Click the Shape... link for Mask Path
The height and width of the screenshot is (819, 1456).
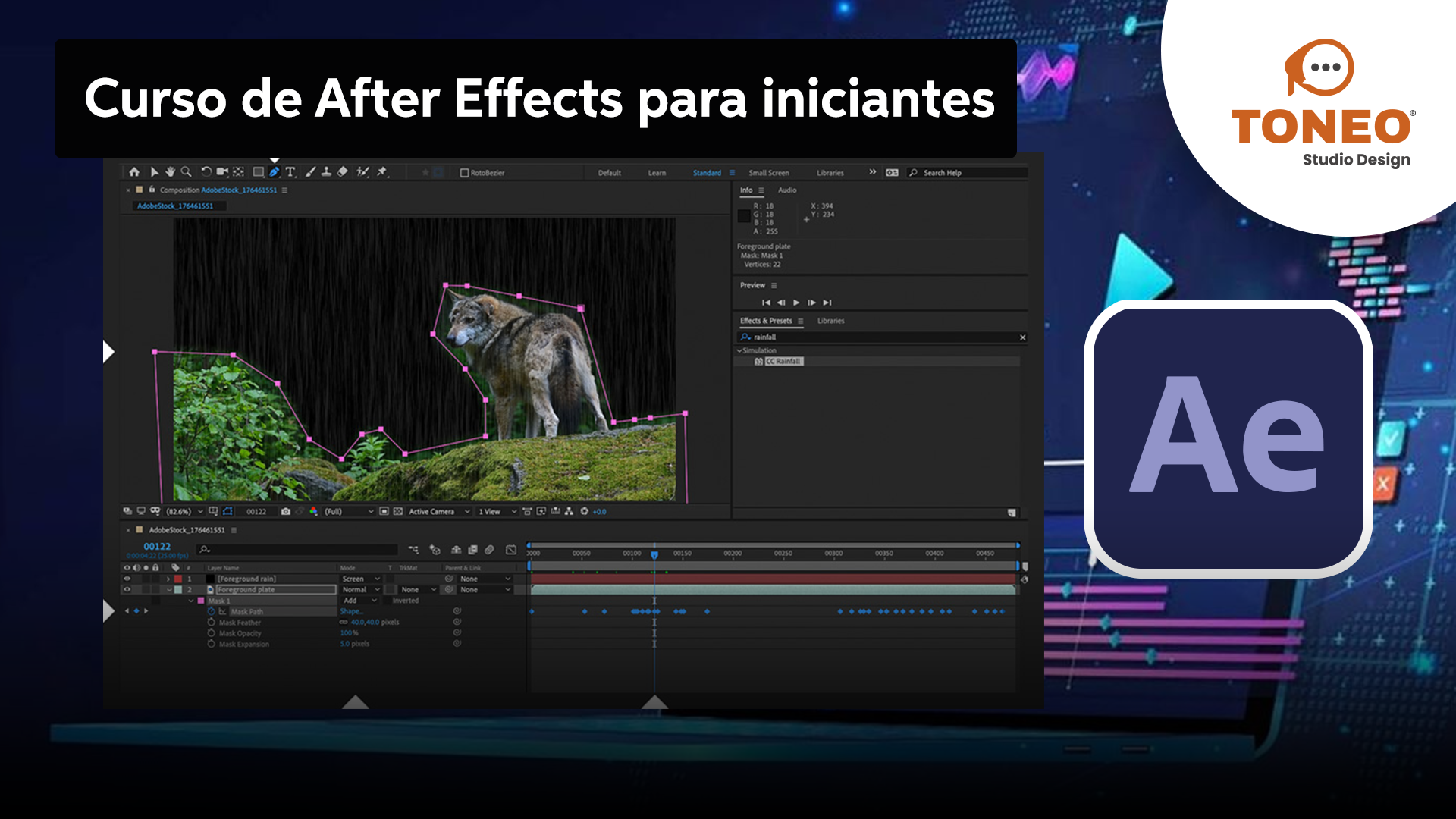click(x=350, y=611)
